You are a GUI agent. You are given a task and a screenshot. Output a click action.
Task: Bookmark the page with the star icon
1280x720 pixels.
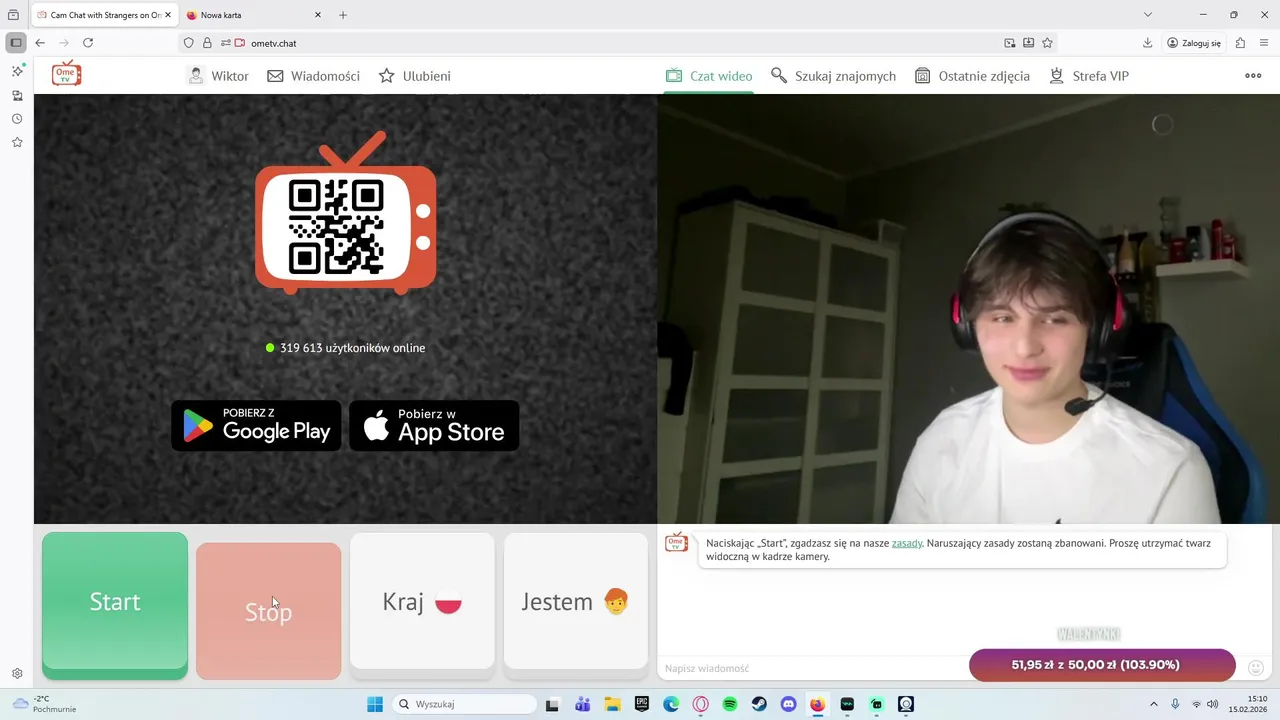click(x=1047, y=43)
